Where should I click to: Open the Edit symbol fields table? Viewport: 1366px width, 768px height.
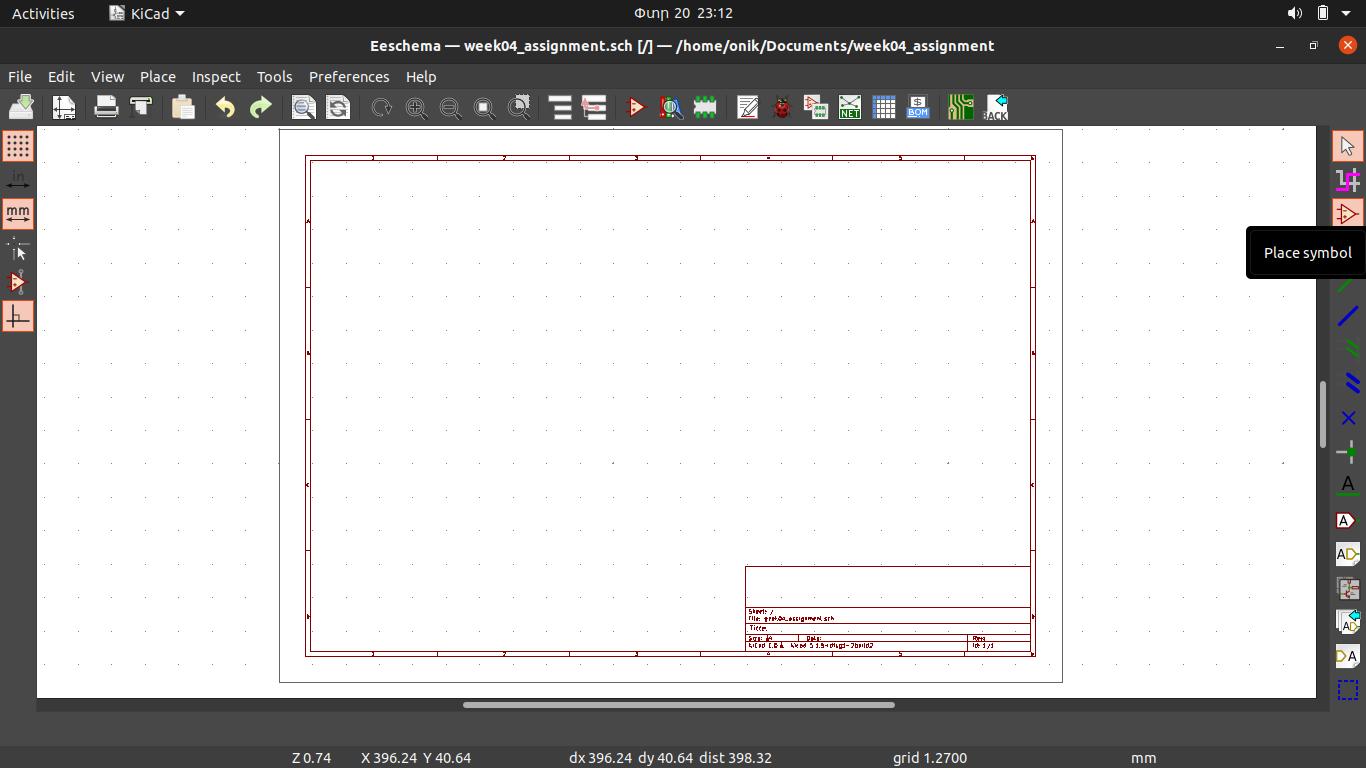click(884, 107)
